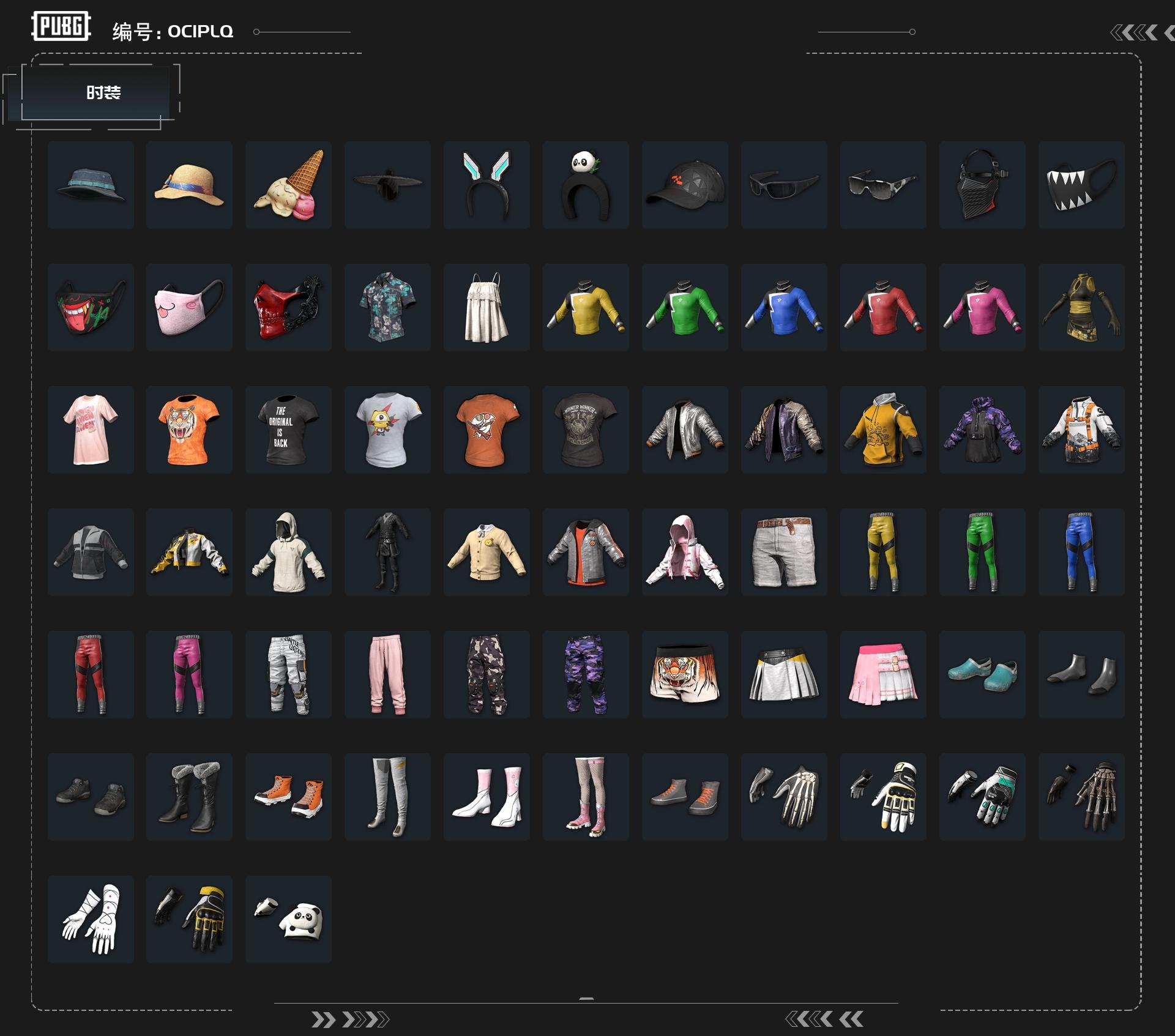Viewport: 1175px width, 1036px height.
Task: Click the 编号: OCIPLQ account ID text
Action: [173, 31]
